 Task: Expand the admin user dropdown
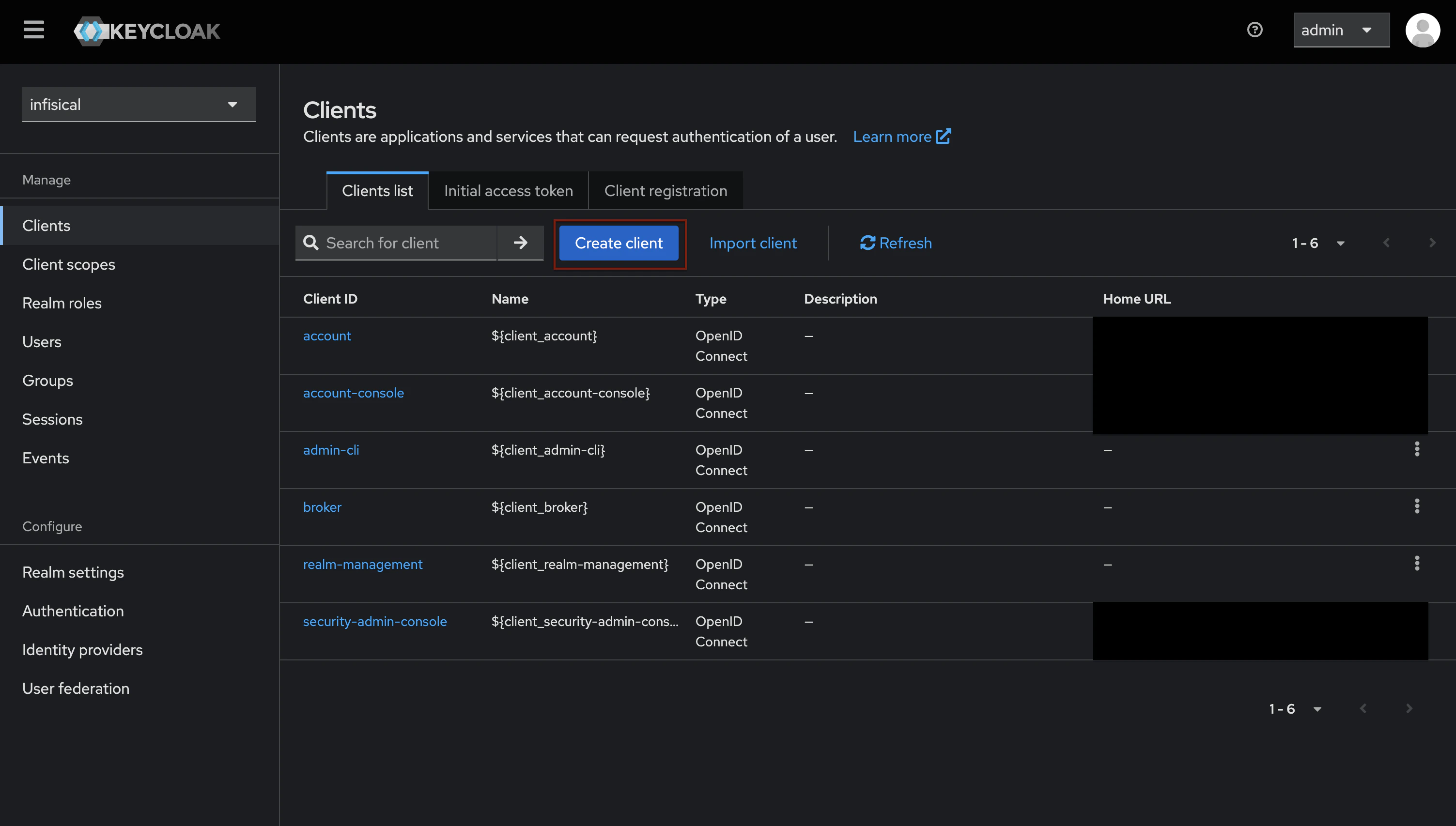tap(1341, 30)
